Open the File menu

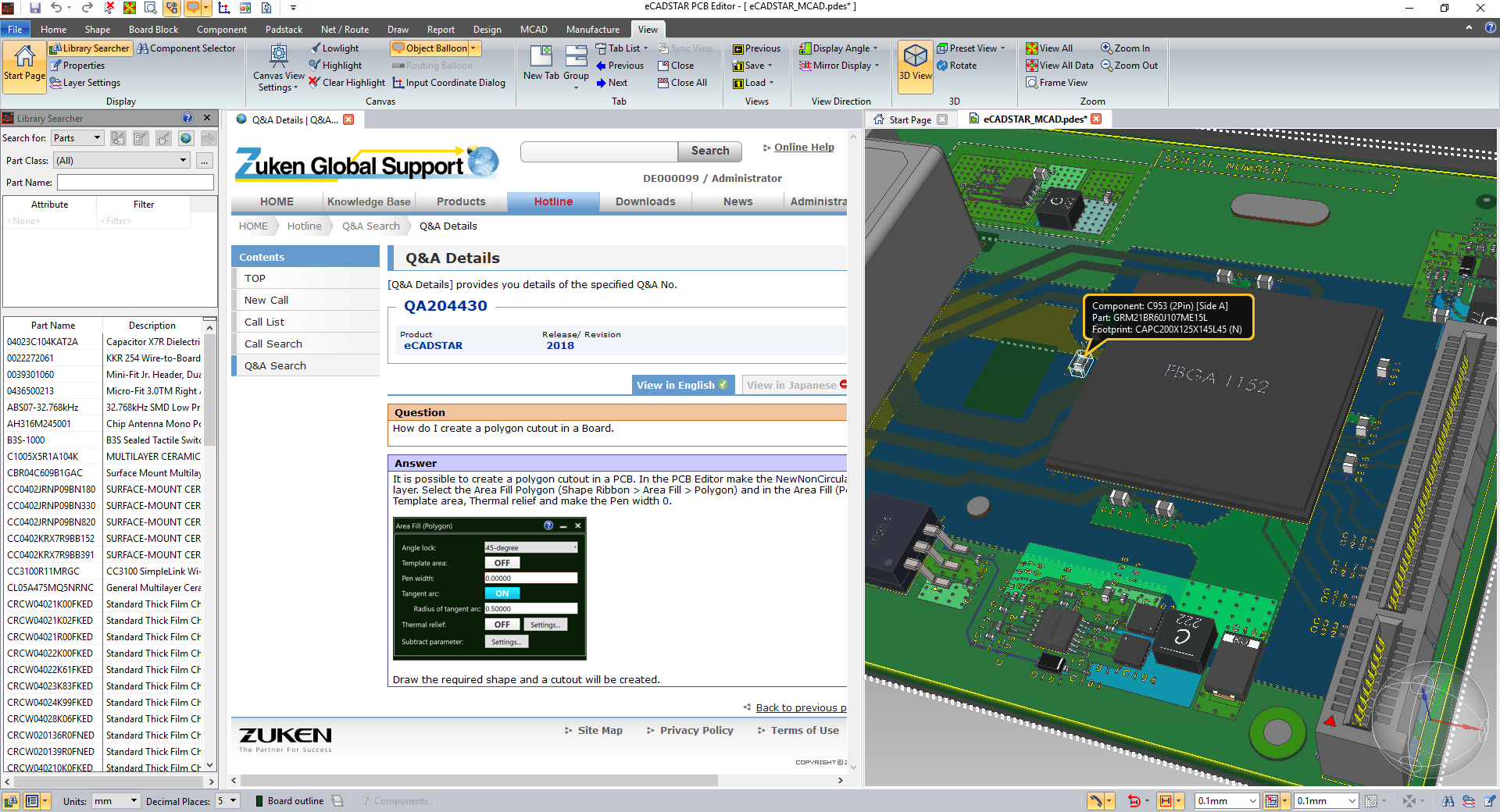pos(15,30)
